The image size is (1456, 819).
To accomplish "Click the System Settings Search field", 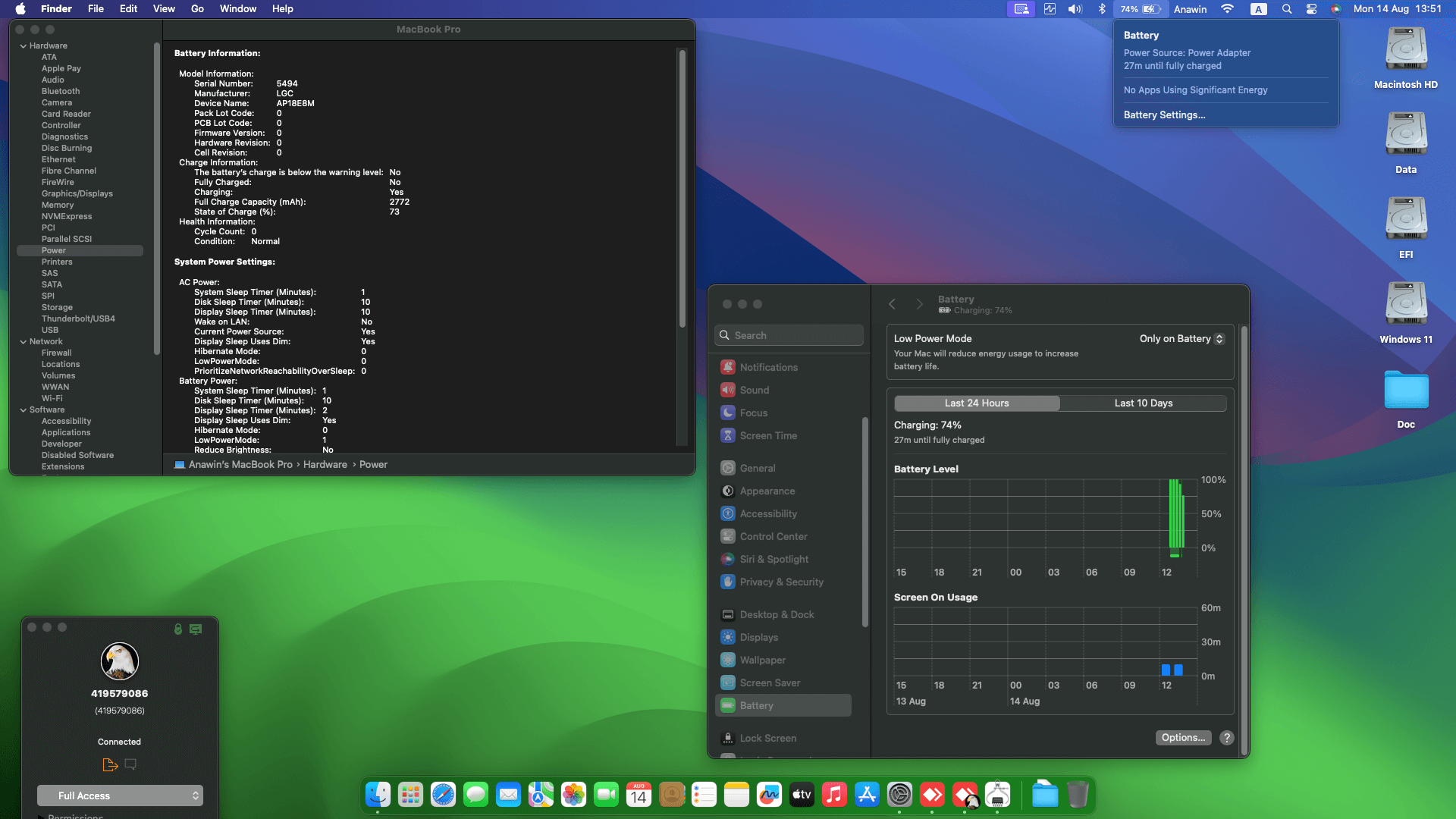I will tap(789, 335).
